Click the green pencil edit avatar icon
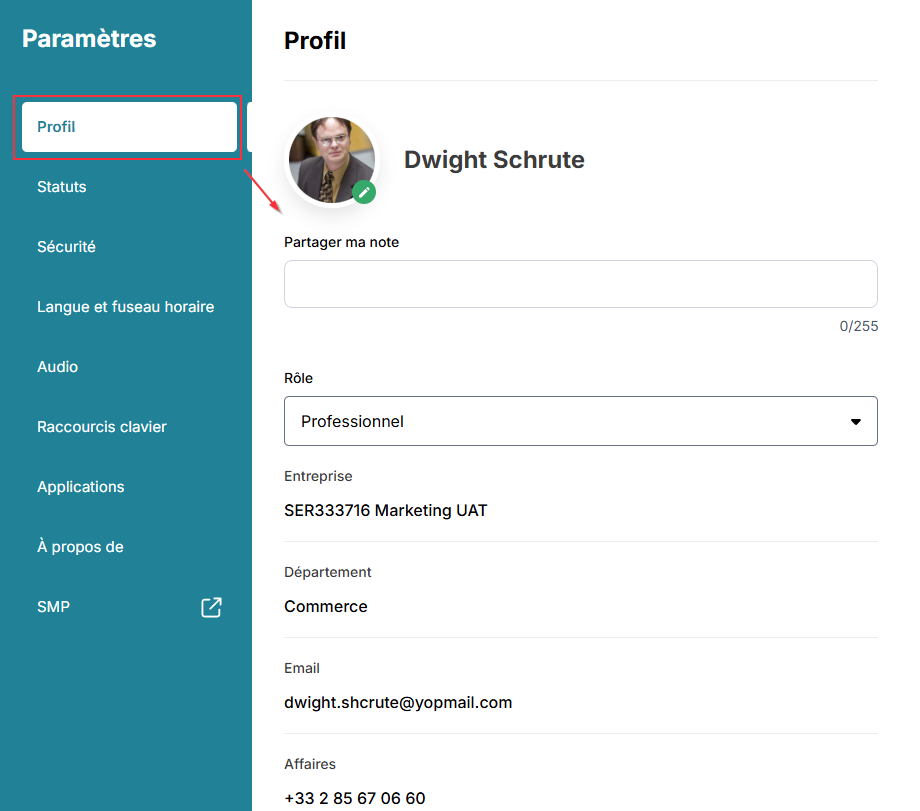This screenshot has width=920, height=811. point(364,192)
